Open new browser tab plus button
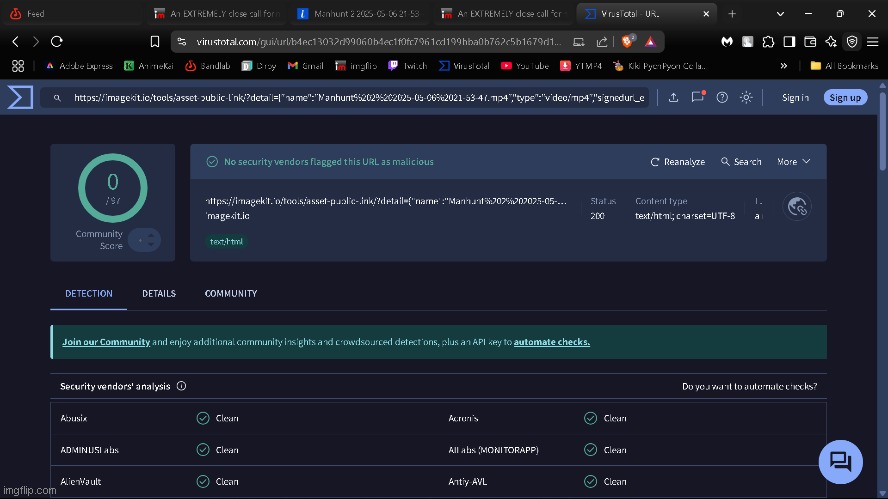Viewport: 888px width, 499px height. 732,14
